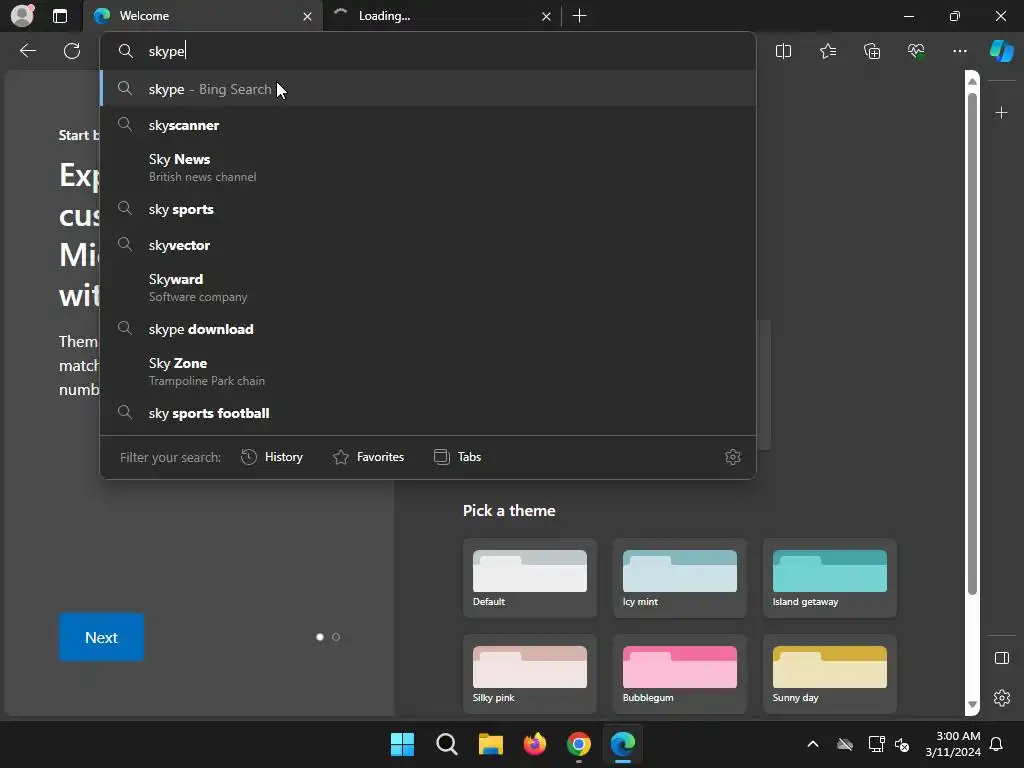Filter search suggestions by Favorites
The image size is (1024, 768).
368,457
